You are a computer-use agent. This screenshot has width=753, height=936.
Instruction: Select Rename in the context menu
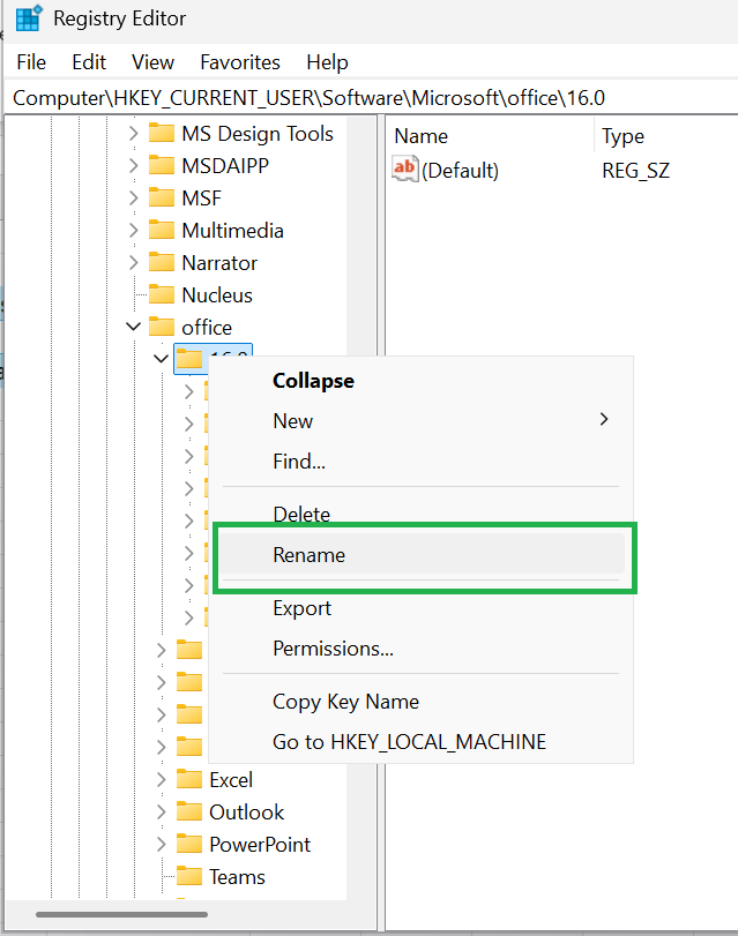pyautogui.click(x=421, y=555)
